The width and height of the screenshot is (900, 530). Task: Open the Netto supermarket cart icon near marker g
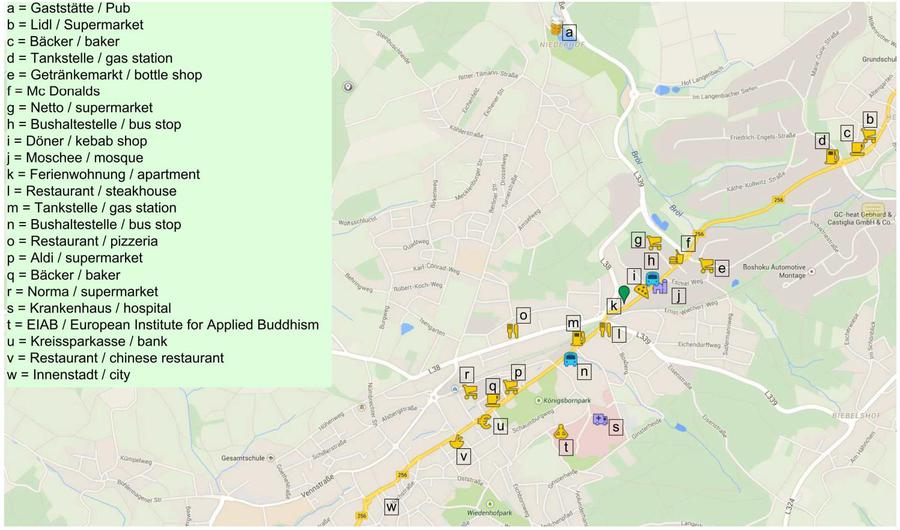coord(654,241)
